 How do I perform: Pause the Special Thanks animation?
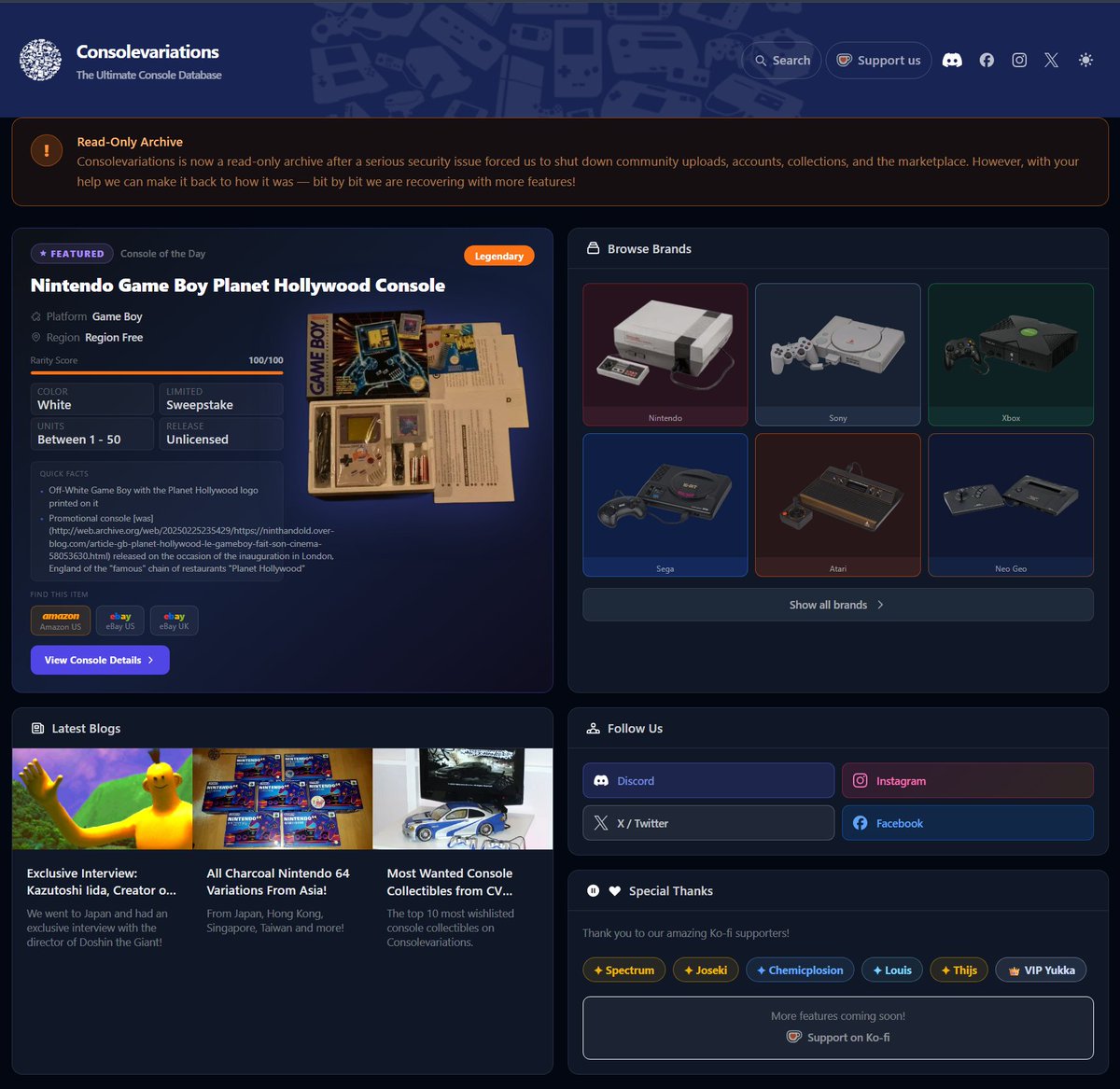[593, 891]
